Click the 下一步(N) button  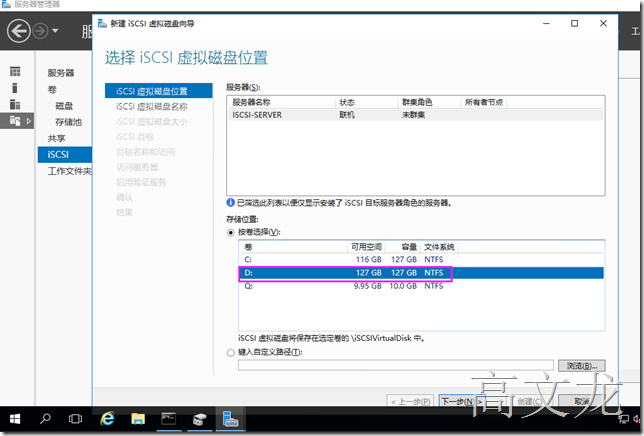pyautogui.click(x=462, y=402)
